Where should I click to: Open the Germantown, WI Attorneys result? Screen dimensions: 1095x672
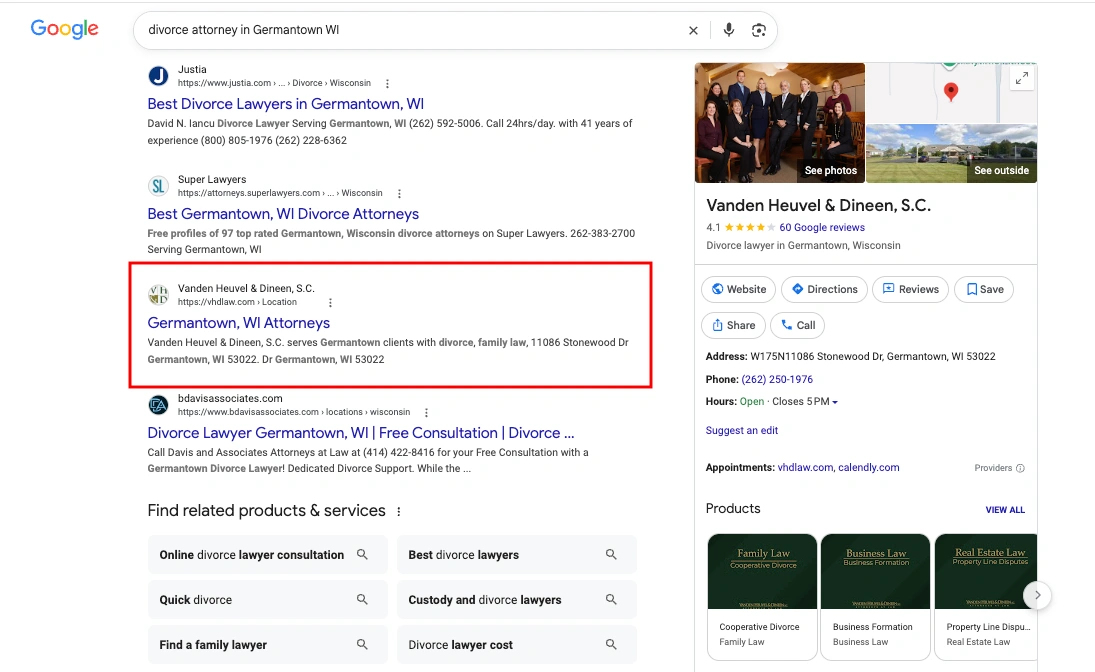tap(239, 323)
